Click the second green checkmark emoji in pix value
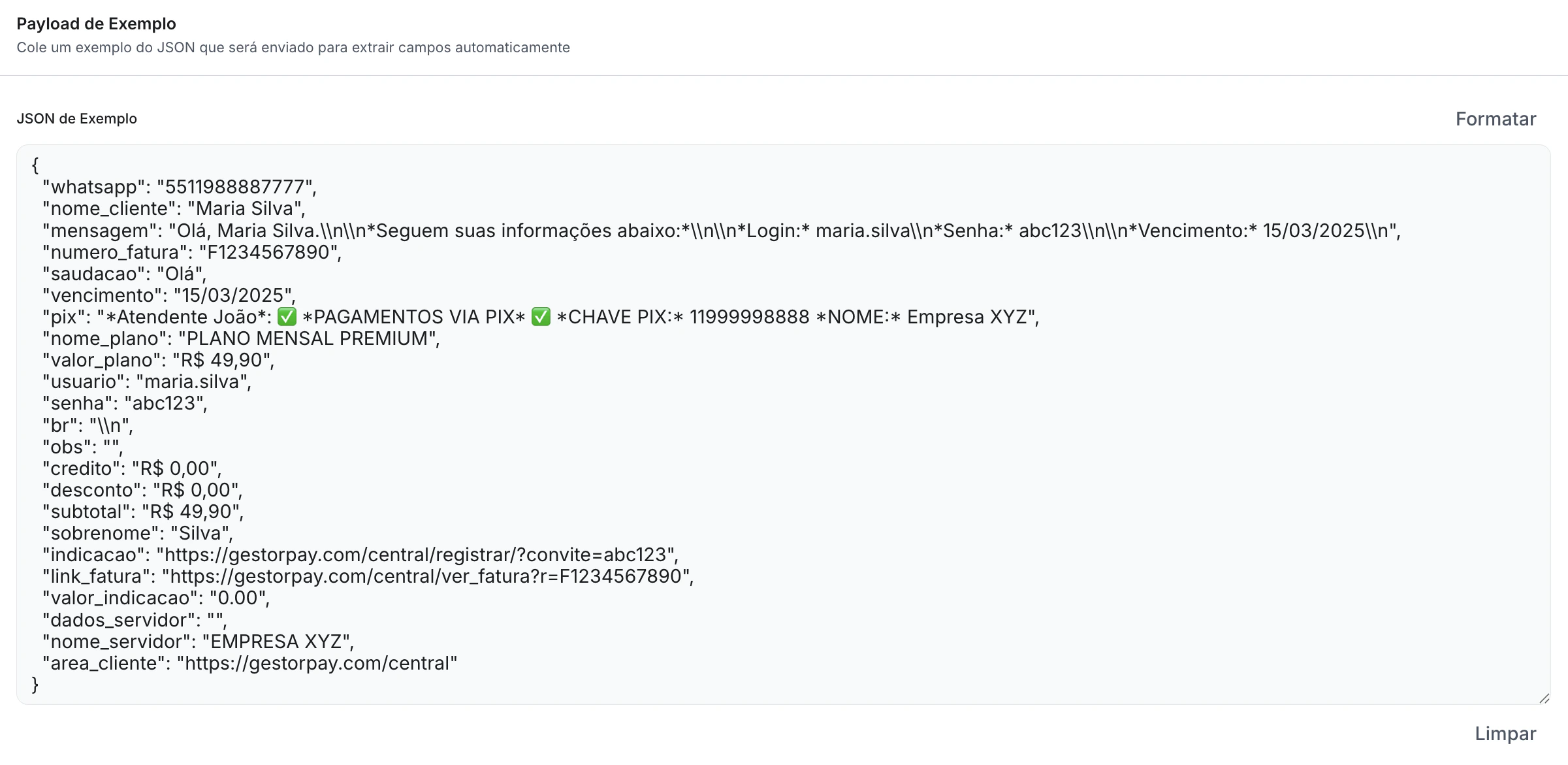Viewport: 1568px width, 765px height. tap(542, 317)
